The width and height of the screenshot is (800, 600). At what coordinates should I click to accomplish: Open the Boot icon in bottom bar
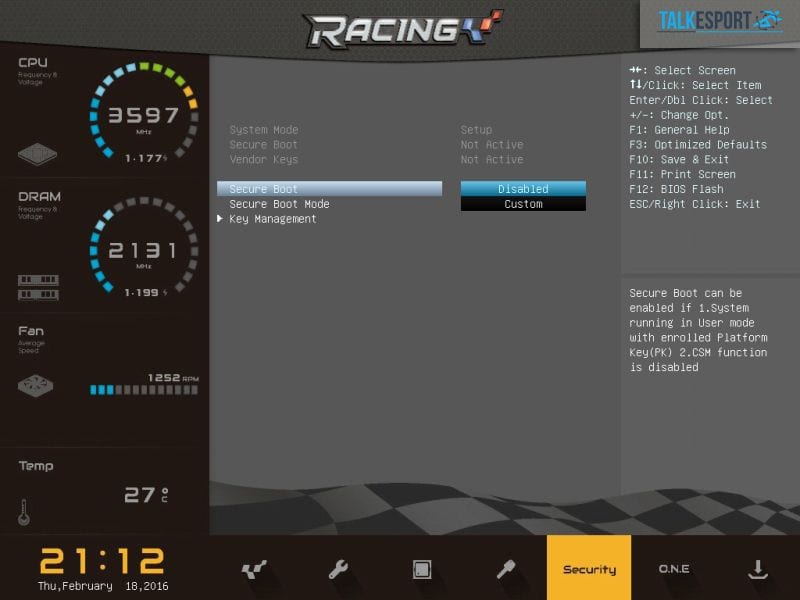[506, 569]
